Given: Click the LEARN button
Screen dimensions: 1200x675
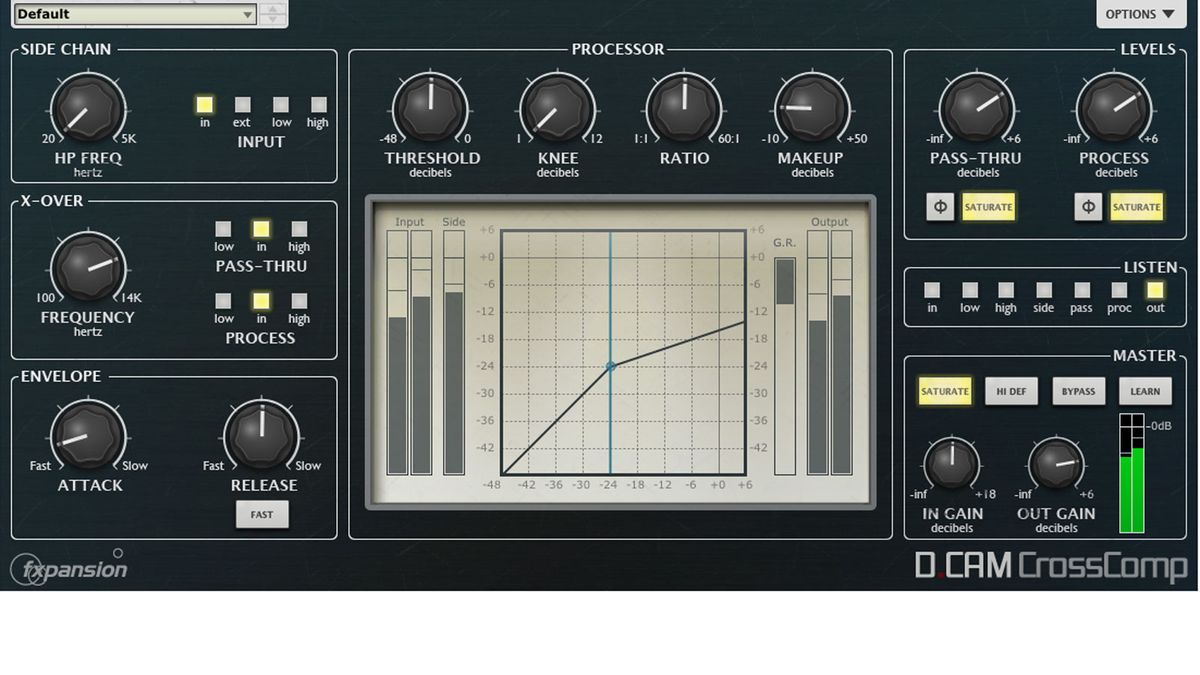Looking at the screenshot, I should coord(1145,391).
